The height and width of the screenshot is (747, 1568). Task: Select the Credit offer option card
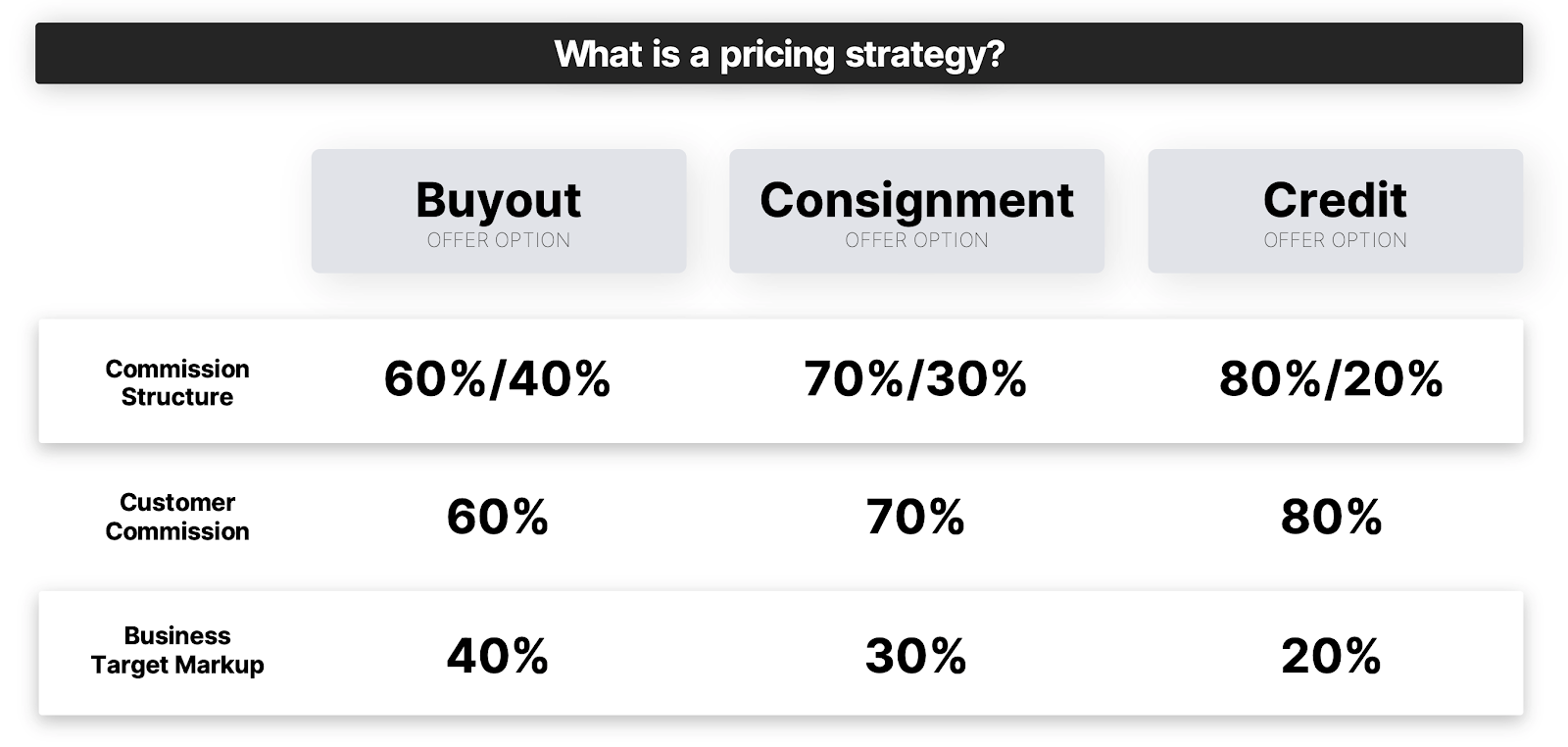[1335, 211]
